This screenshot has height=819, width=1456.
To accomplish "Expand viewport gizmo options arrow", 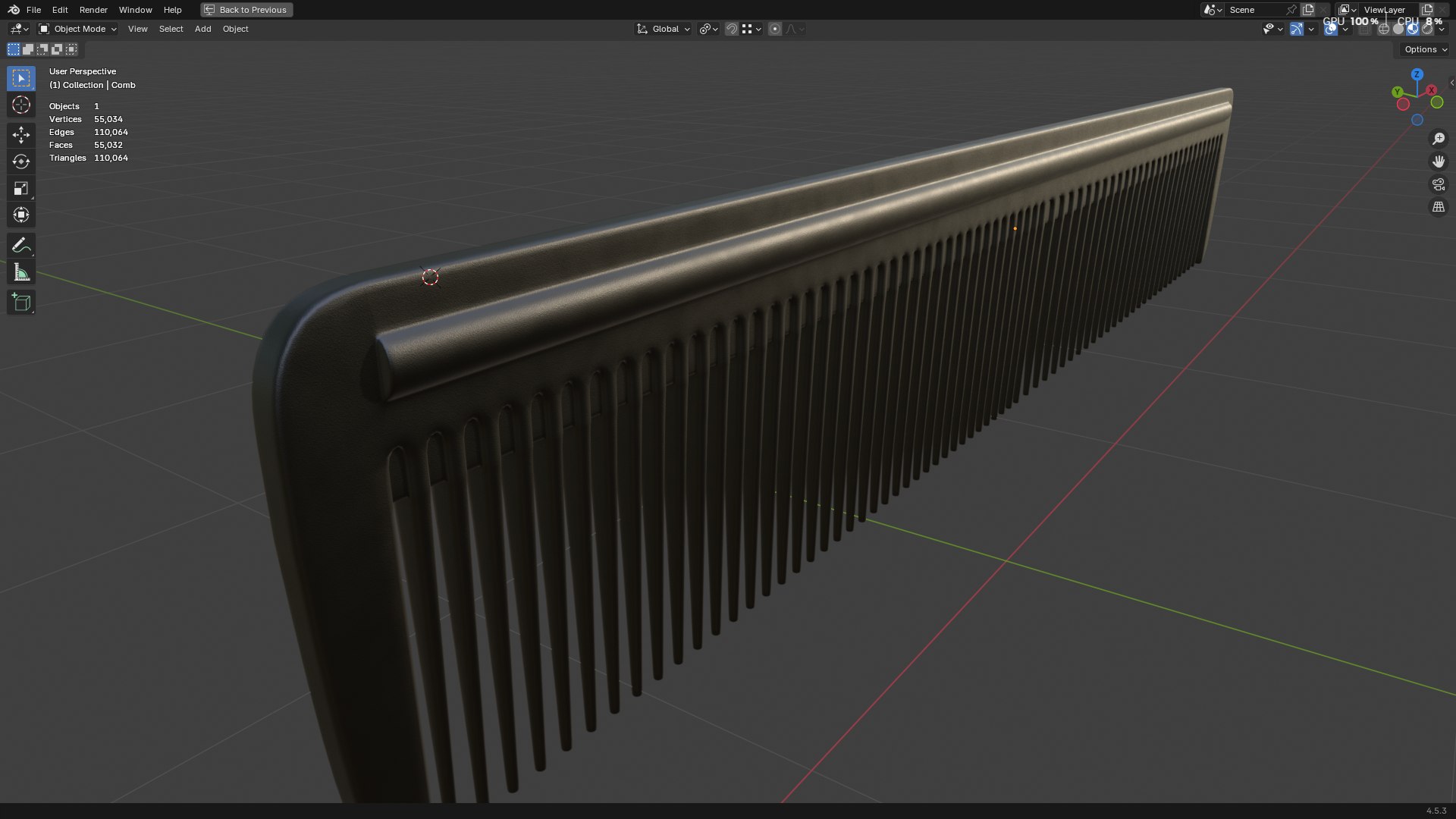I will coord(1311,29).
